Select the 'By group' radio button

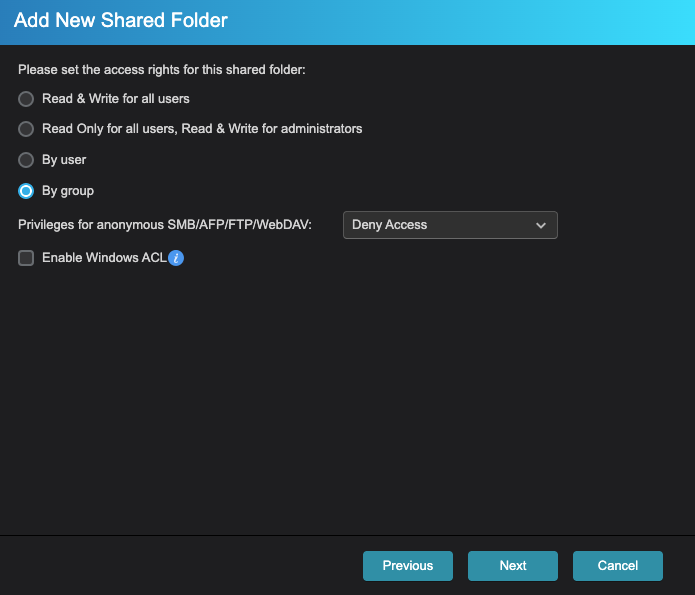point(26,191)
